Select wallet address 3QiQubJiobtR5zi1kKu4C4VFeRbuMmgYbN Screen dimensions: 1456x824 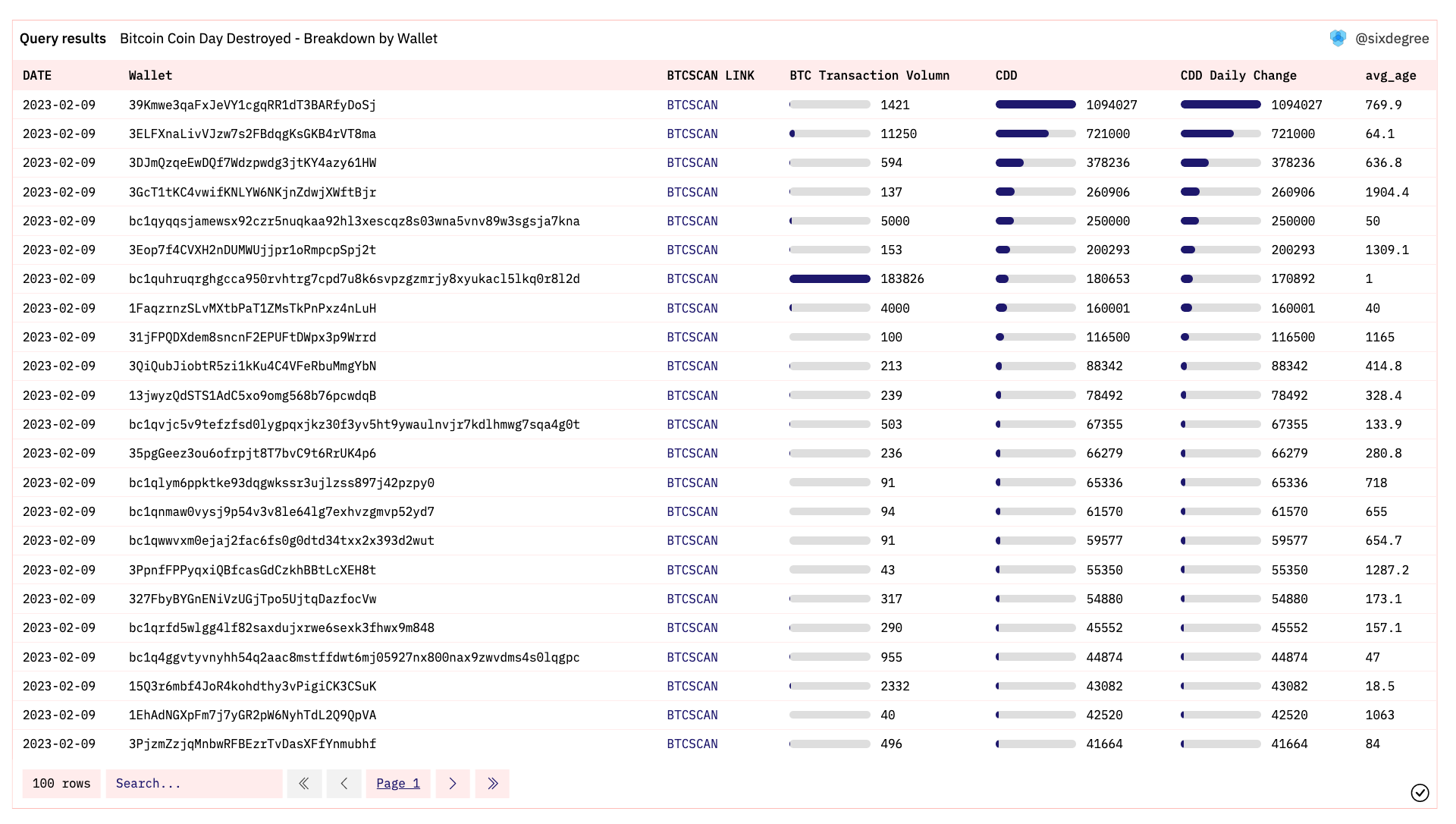(253, 366)
